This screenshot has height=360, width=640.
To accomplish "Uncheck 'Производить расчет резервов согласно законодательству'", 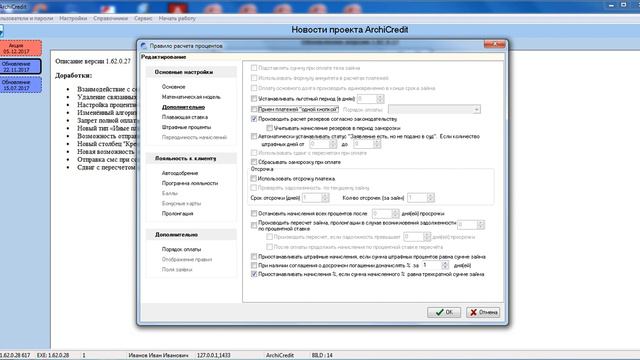I will (254, 119).
